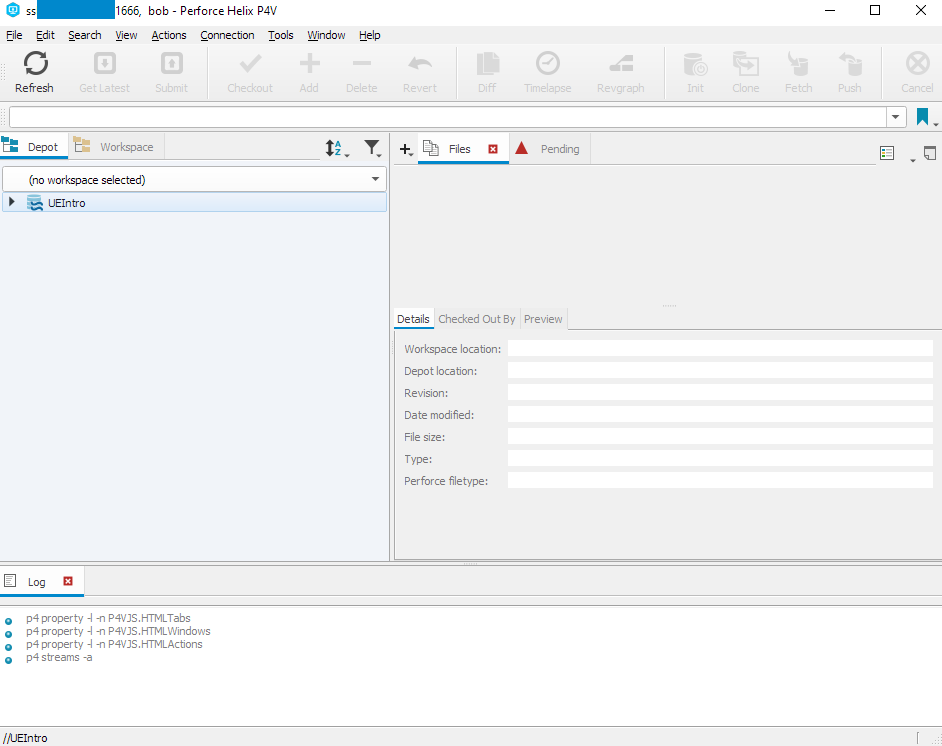Open the Connection menu

(x=227, y=35)
